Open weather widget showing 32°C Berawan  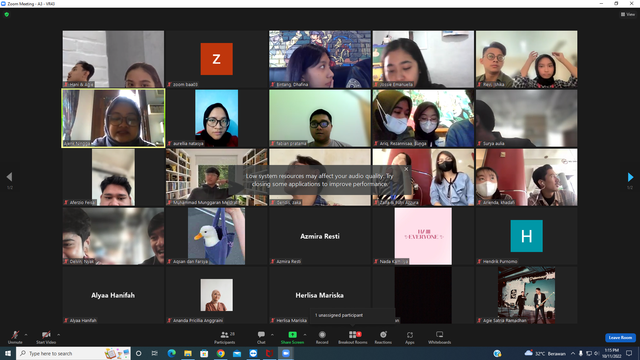pos(545,353)
